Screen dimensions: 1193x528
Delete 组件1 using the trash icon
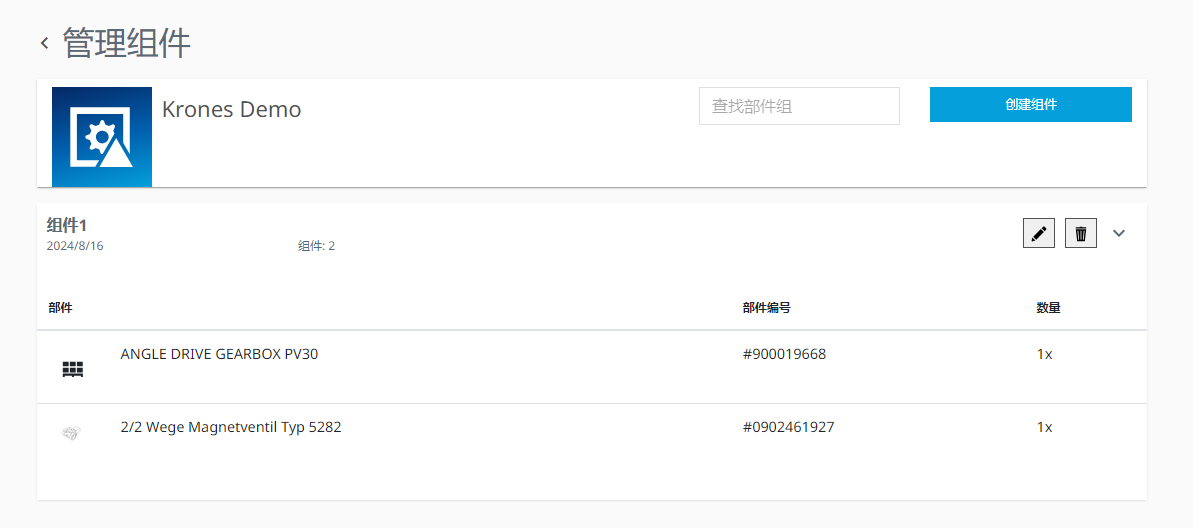[x=1081, y=233]
